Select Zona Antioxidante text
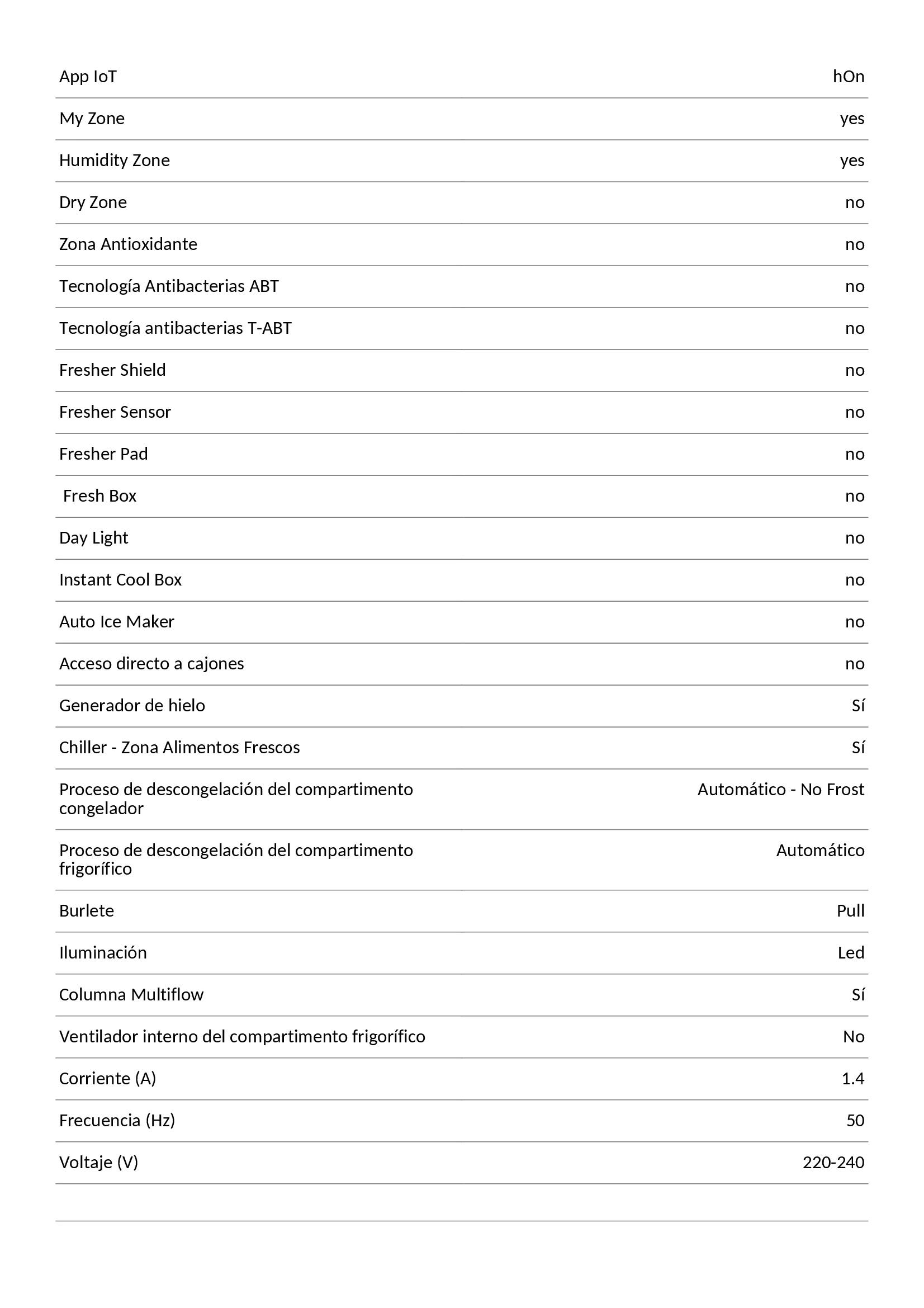 [x=128, y=244]
